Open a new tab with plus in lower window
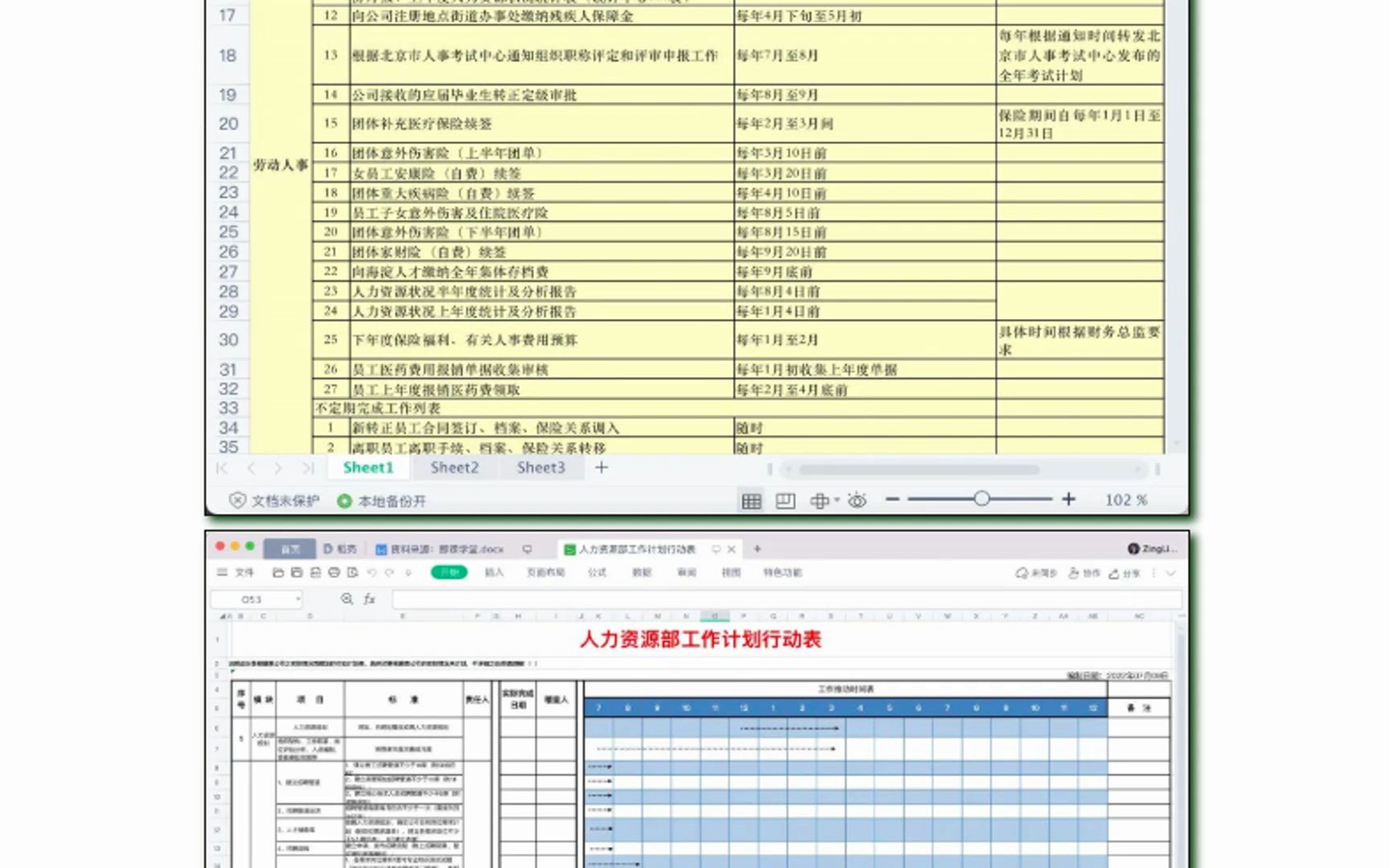This screenshot has width=1389, height=868. [x=756, y=549]
